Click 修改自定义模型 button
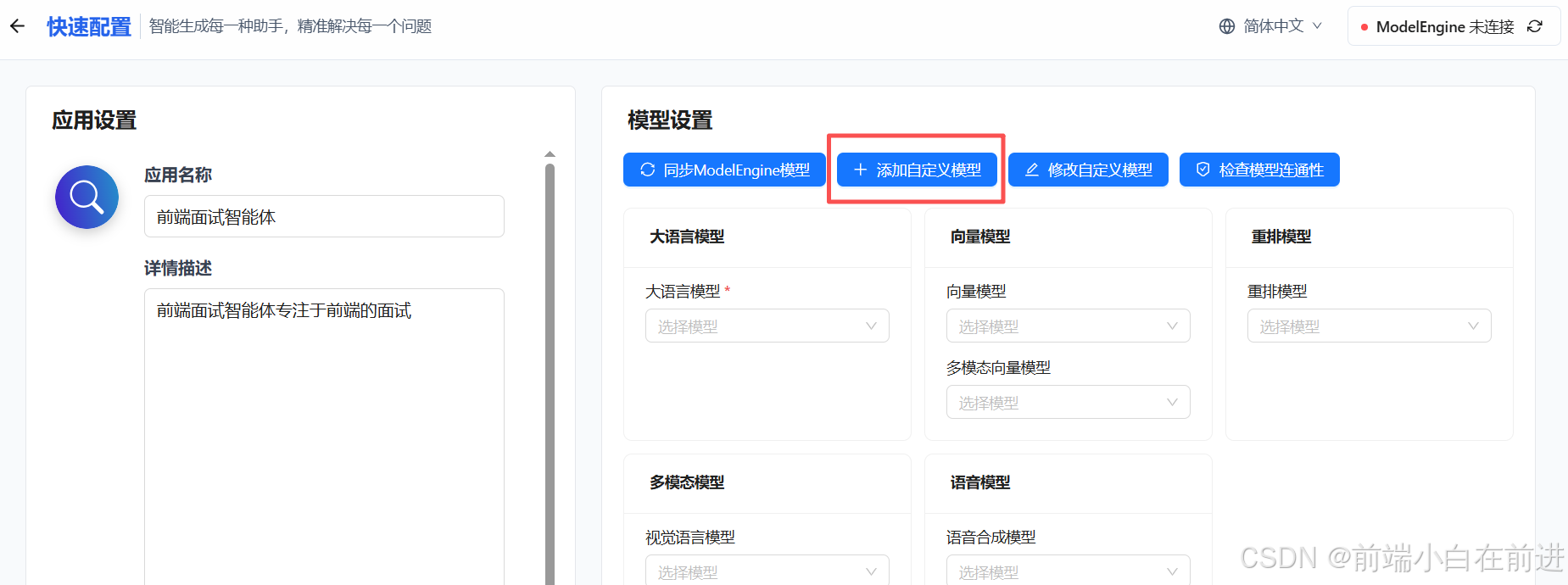The height and width of the screenshot is (585, 1568). pos(1088,170)
